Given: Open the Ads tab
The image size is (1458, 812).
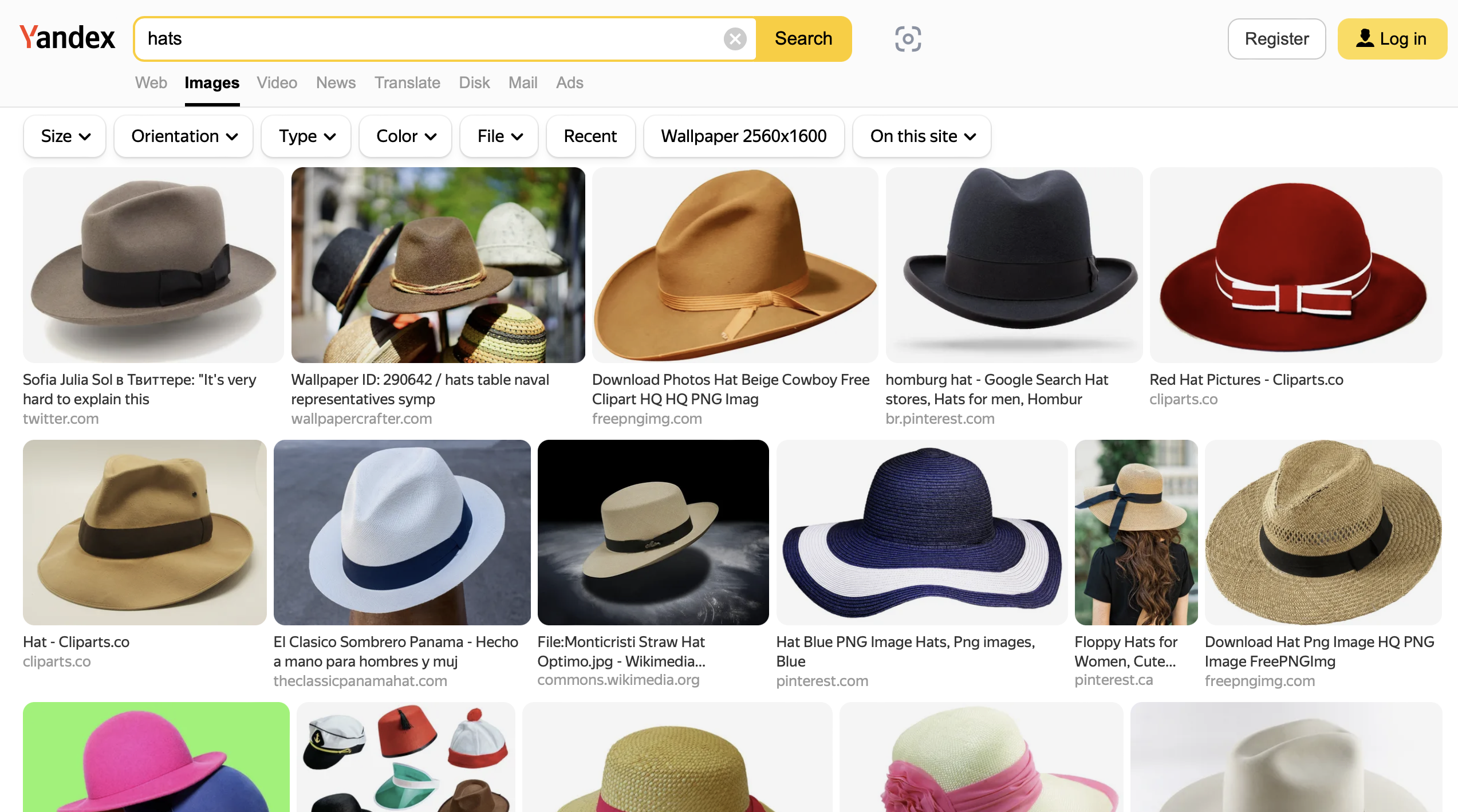Looking at the screenshot, I should click(570, 82).
